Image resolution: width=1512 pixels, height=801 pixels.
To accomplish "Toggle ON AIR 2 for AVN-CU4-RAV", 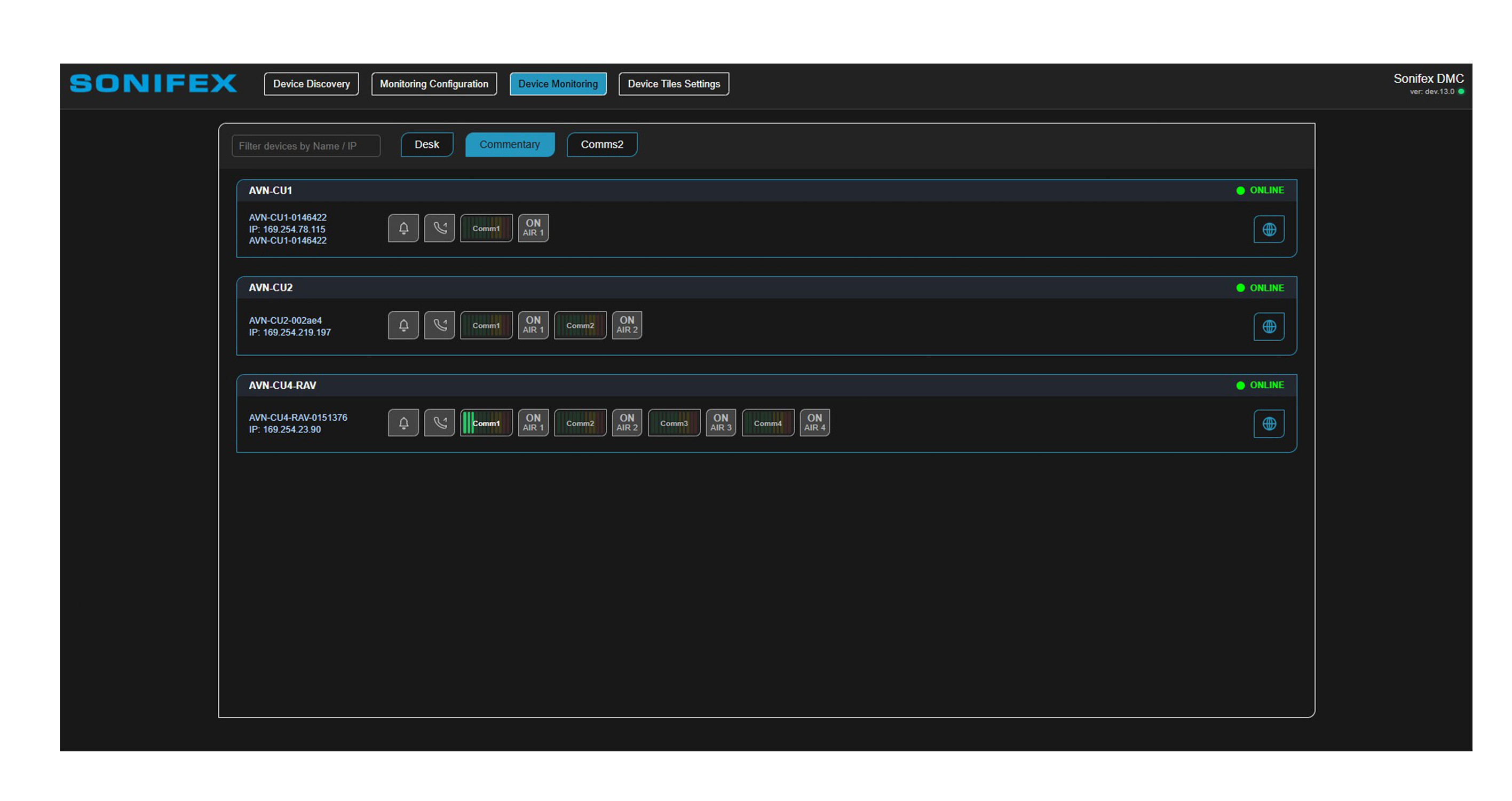I will coord(627,423).
